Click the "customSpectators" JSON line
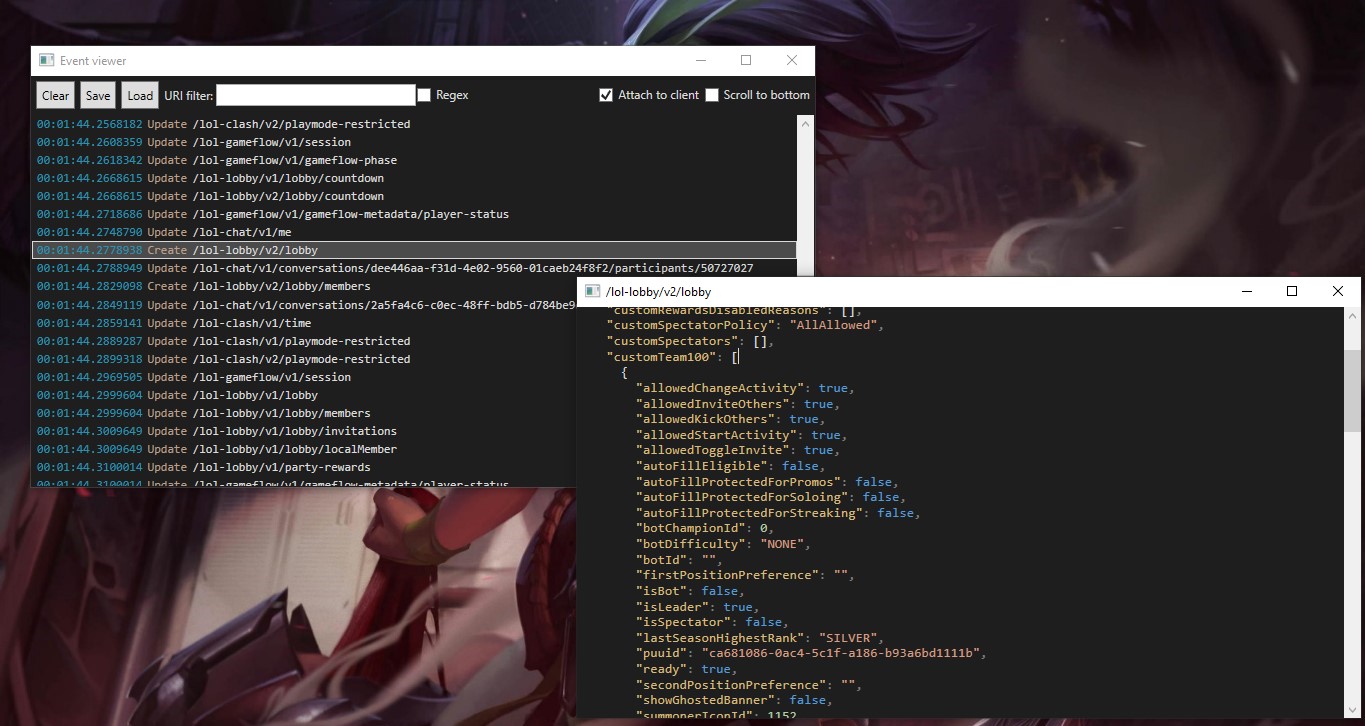 [x=690, y=341]
